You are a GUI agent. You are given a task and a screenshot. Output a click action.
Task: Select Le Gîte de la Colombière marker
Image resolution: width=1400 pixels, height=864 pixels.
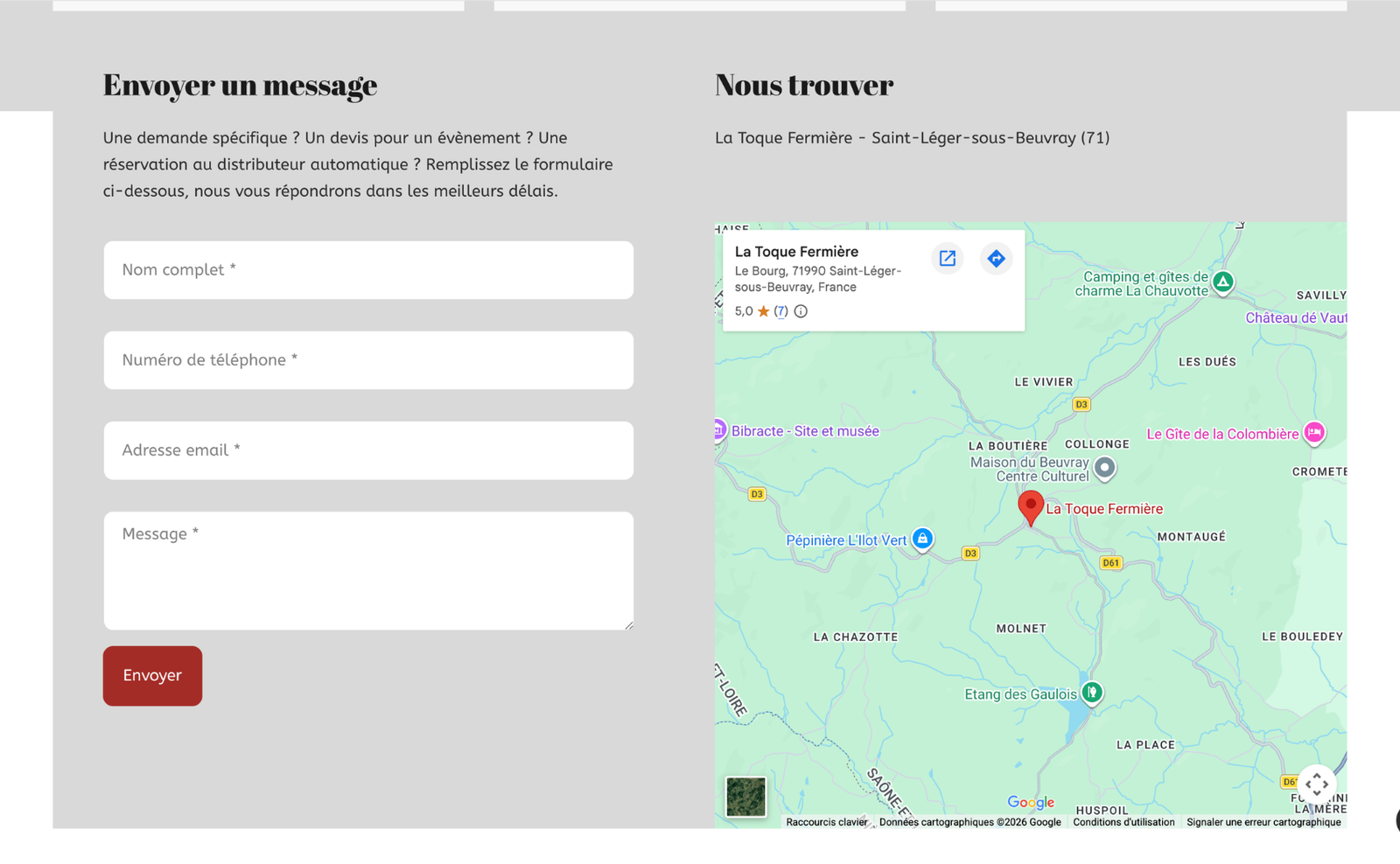[1313, 432]
